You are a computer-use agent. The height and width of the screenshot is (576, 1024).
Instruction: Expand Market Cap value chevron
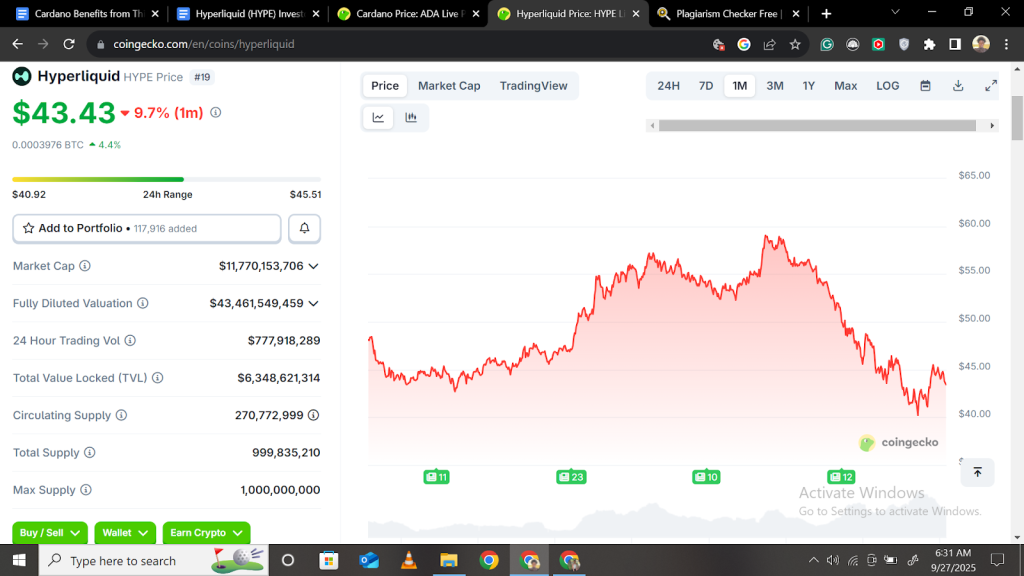coord(313,266)
